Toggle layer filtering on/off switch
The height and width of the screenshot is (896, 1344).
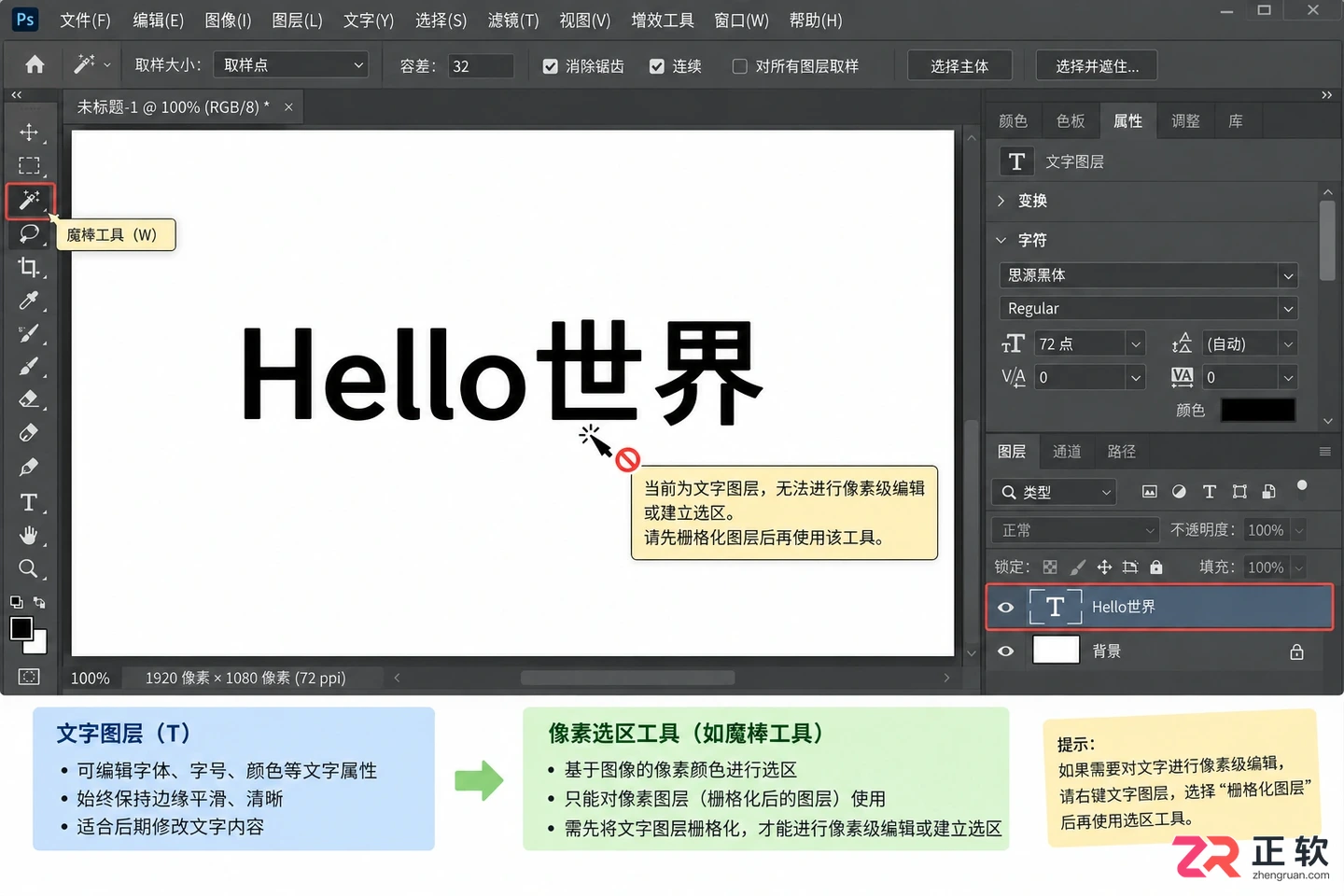click(1302, 486)
